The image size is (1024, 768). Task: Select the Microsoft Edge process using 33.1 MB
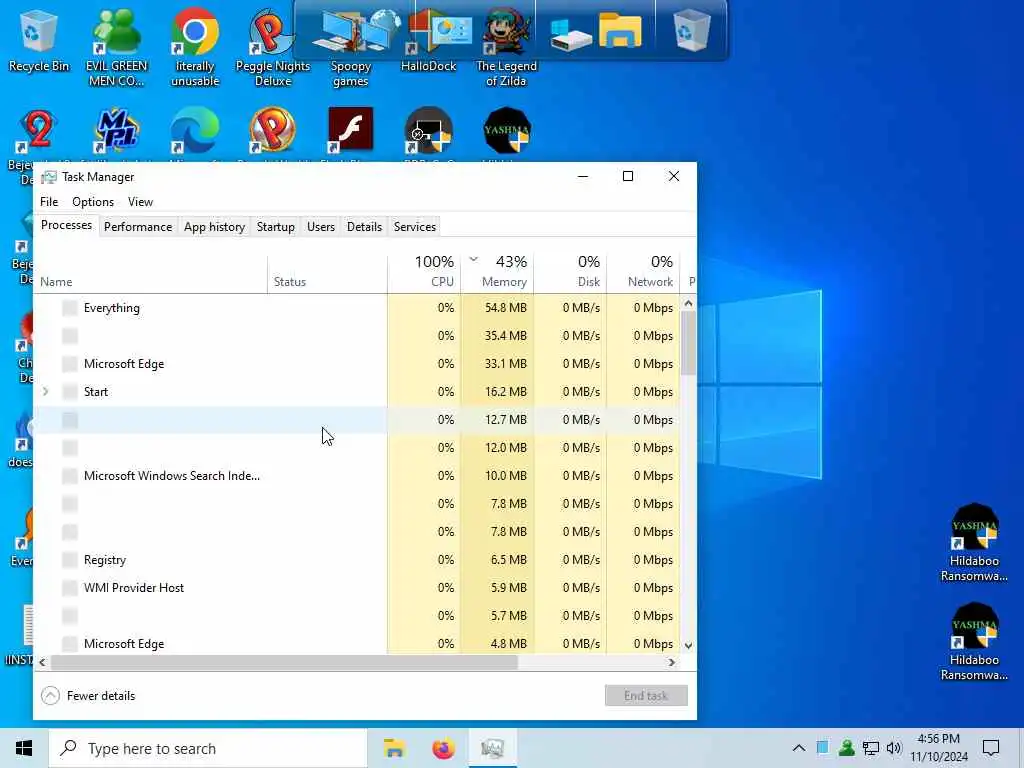click(357, 364)
